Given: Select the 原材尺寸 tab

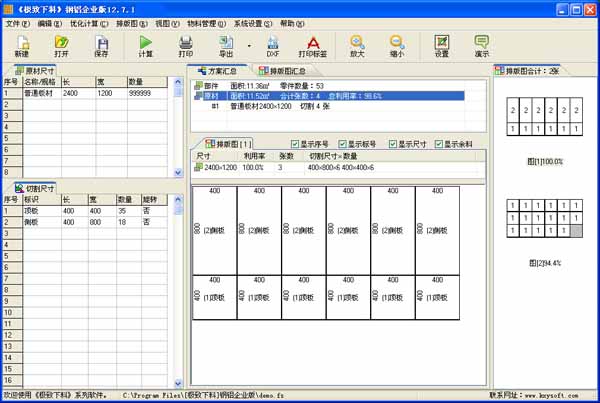Looking at the screenshot, I should point(35,71).
